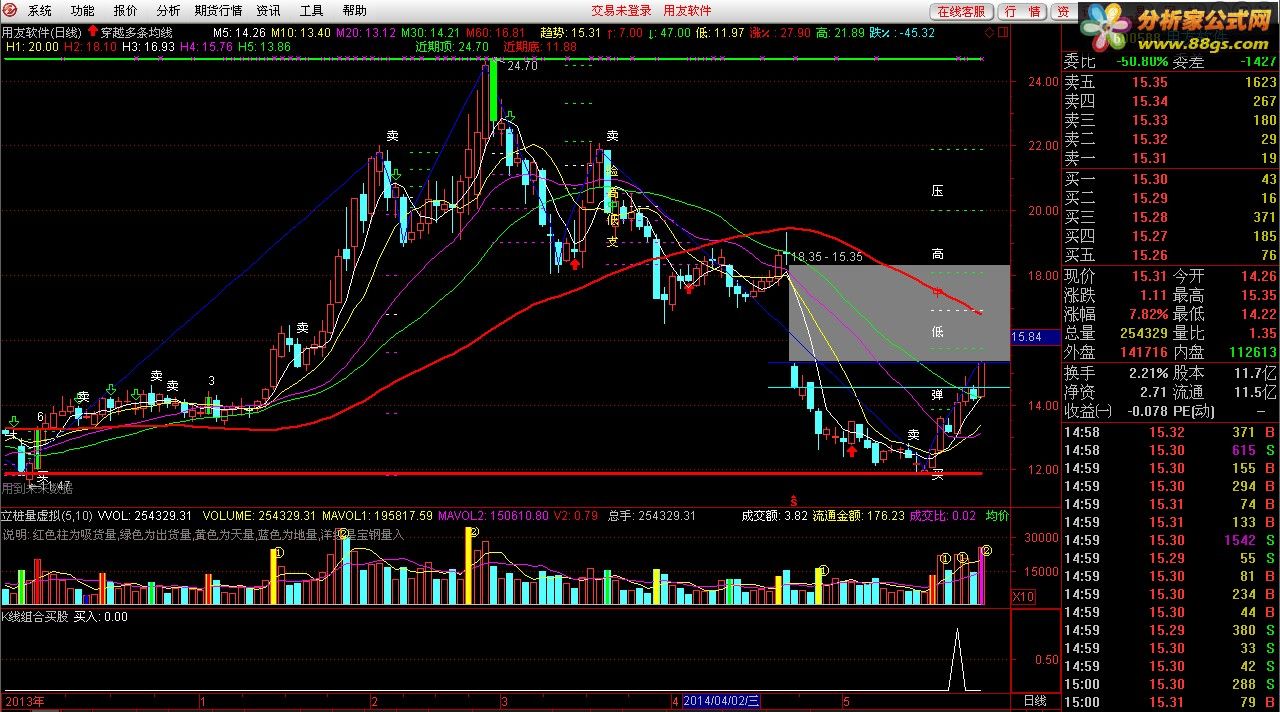This screenshot has width=1280, height=712.
Task: Click the X10 scale label on volume axis
Action: point(1023,597)
